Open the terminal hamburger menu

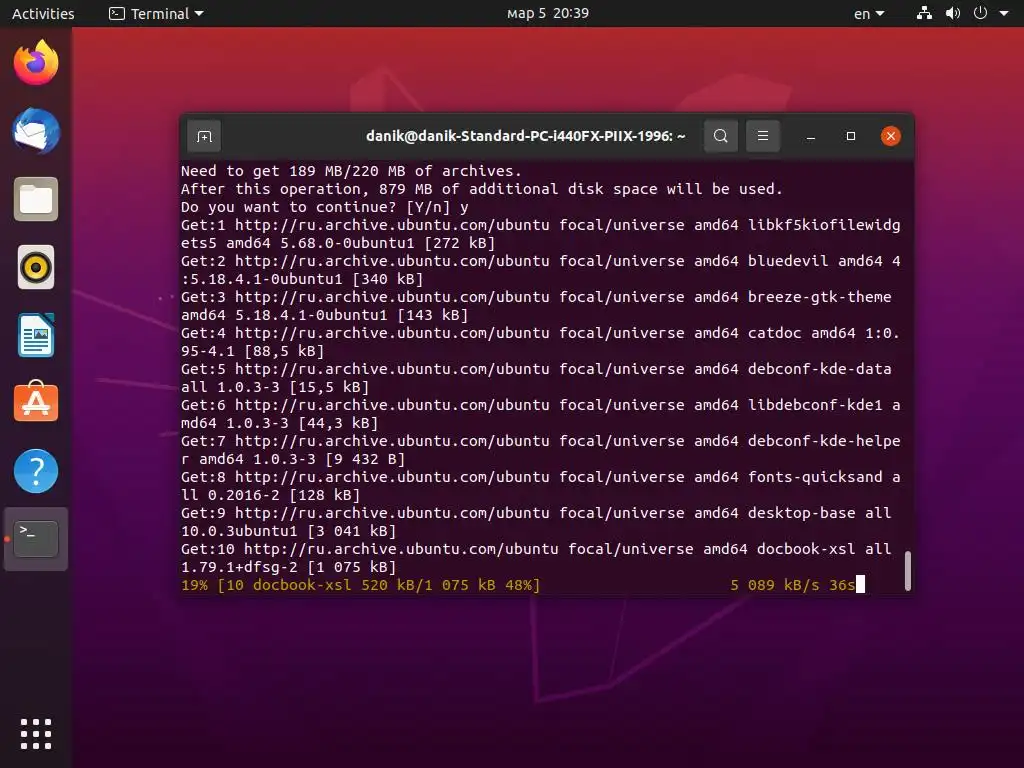762,136
